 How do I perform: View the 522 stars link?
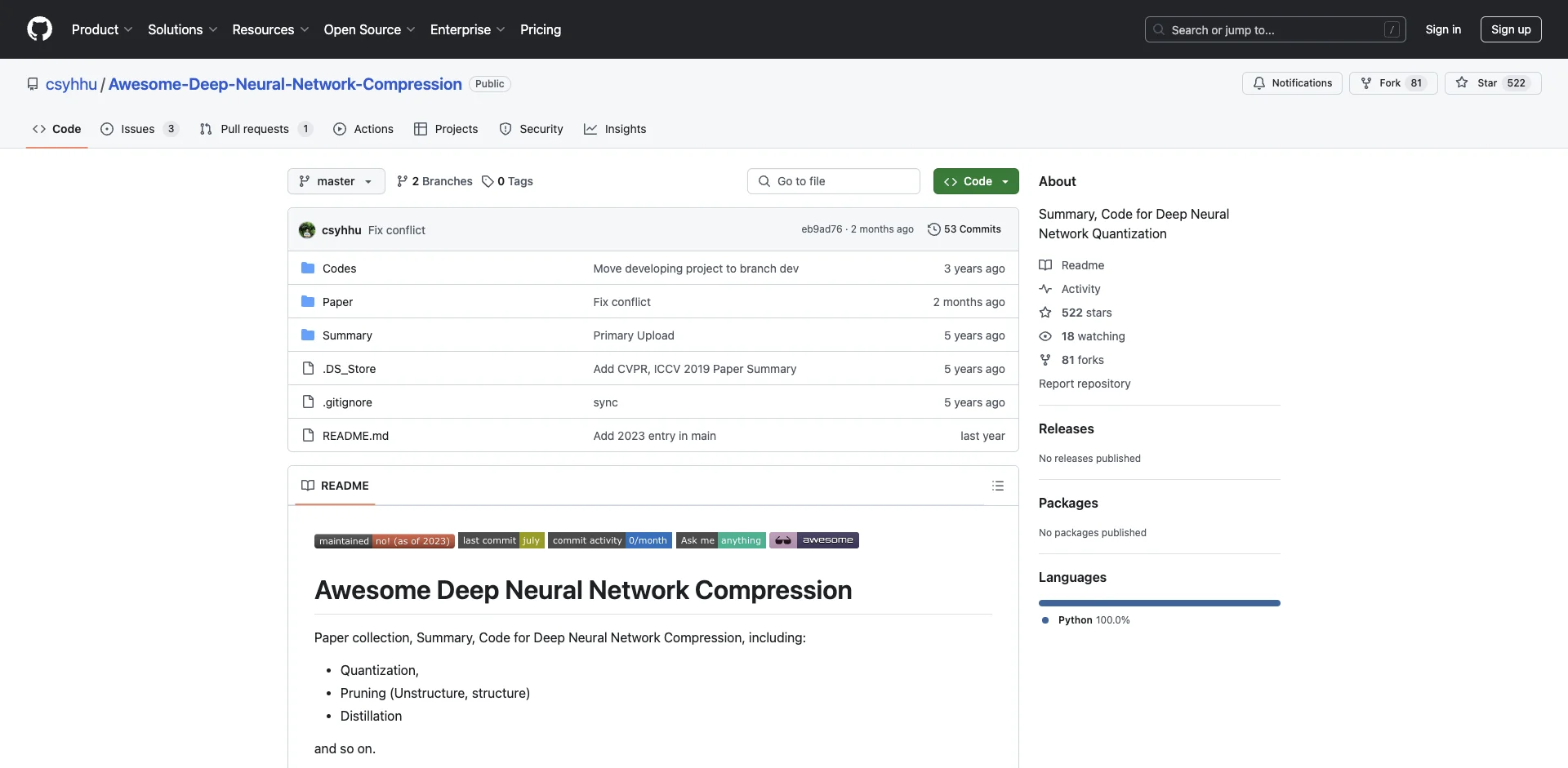1076,313
